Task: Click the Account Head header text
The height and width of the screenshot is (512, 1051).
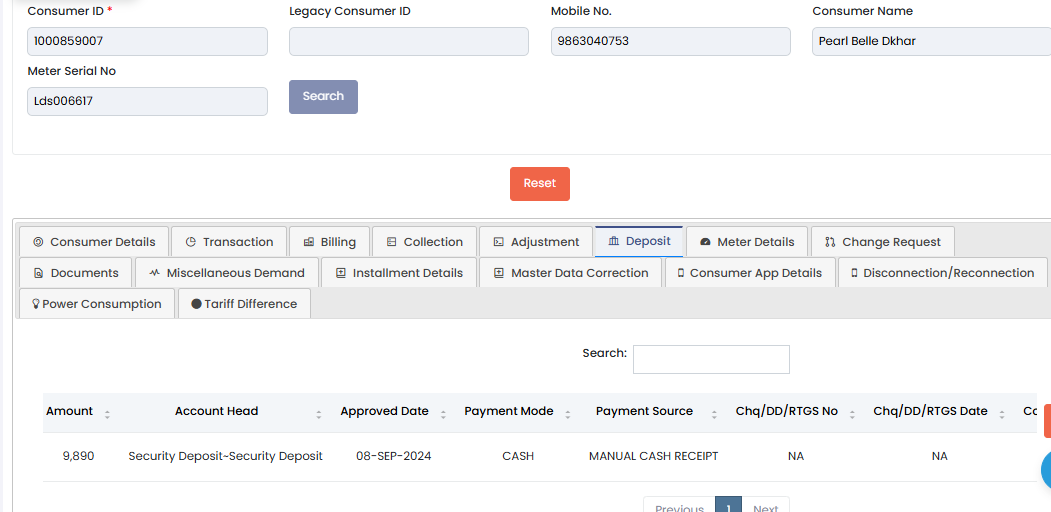Action: (x=217, y=411)
